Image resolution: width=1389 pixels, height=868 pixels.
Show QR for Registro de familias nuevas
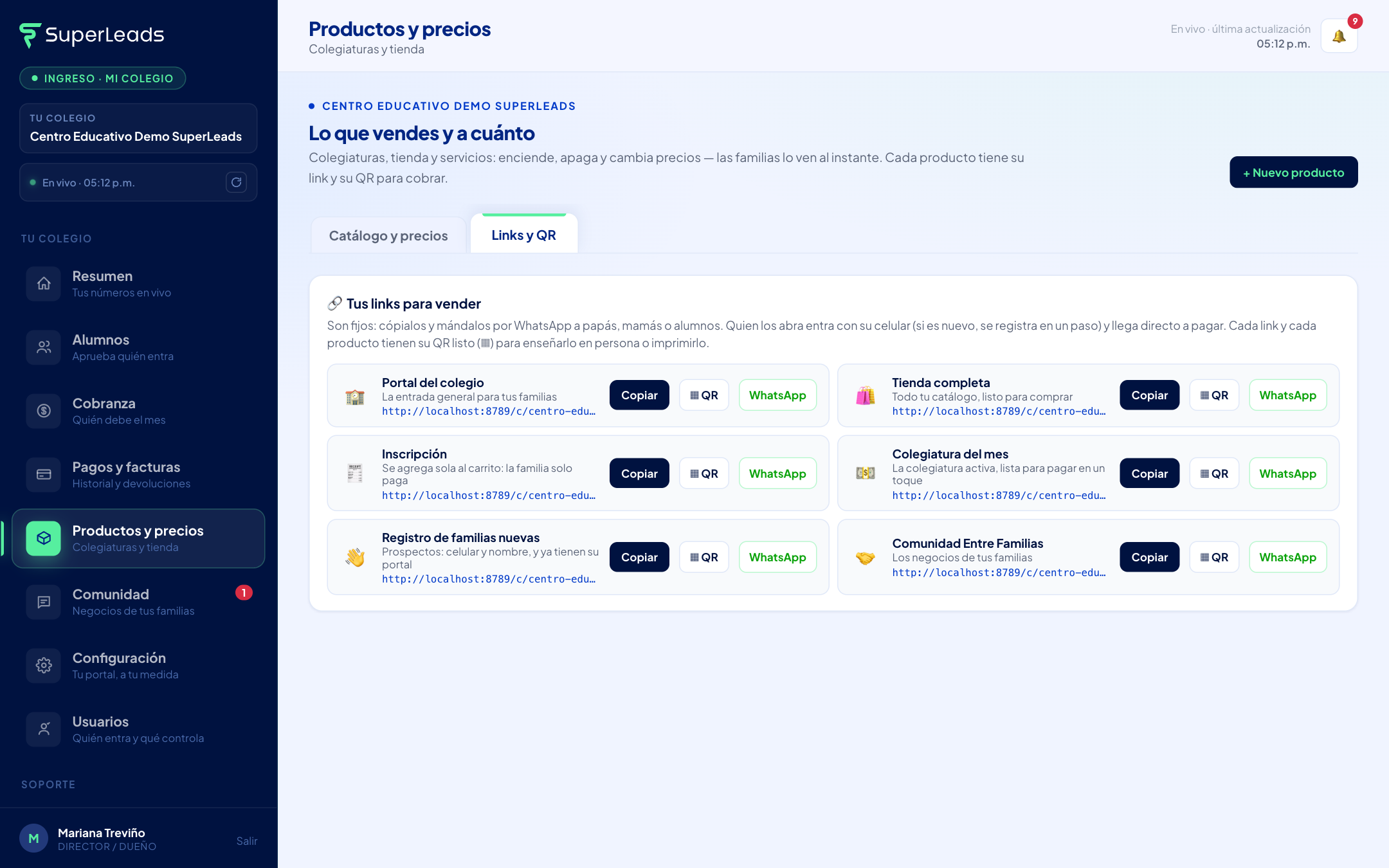pyautogui.click(x=704, y=557)
